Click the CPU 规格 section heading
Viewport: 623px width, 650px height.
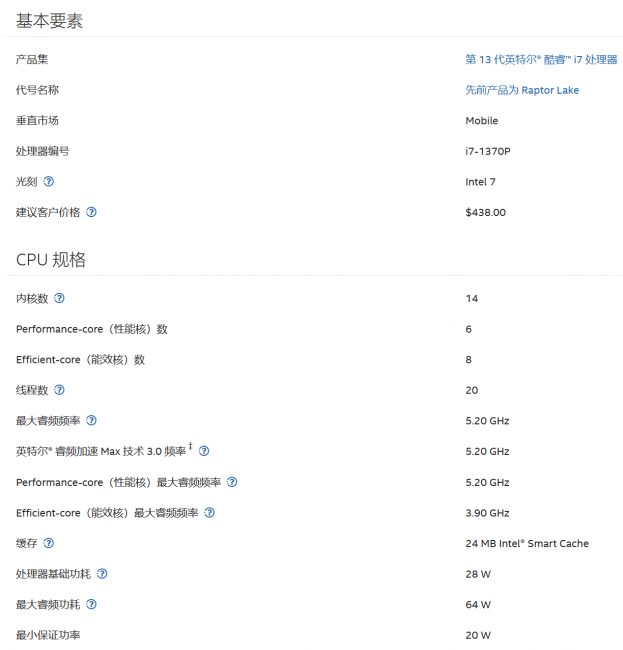pos(51,260)
